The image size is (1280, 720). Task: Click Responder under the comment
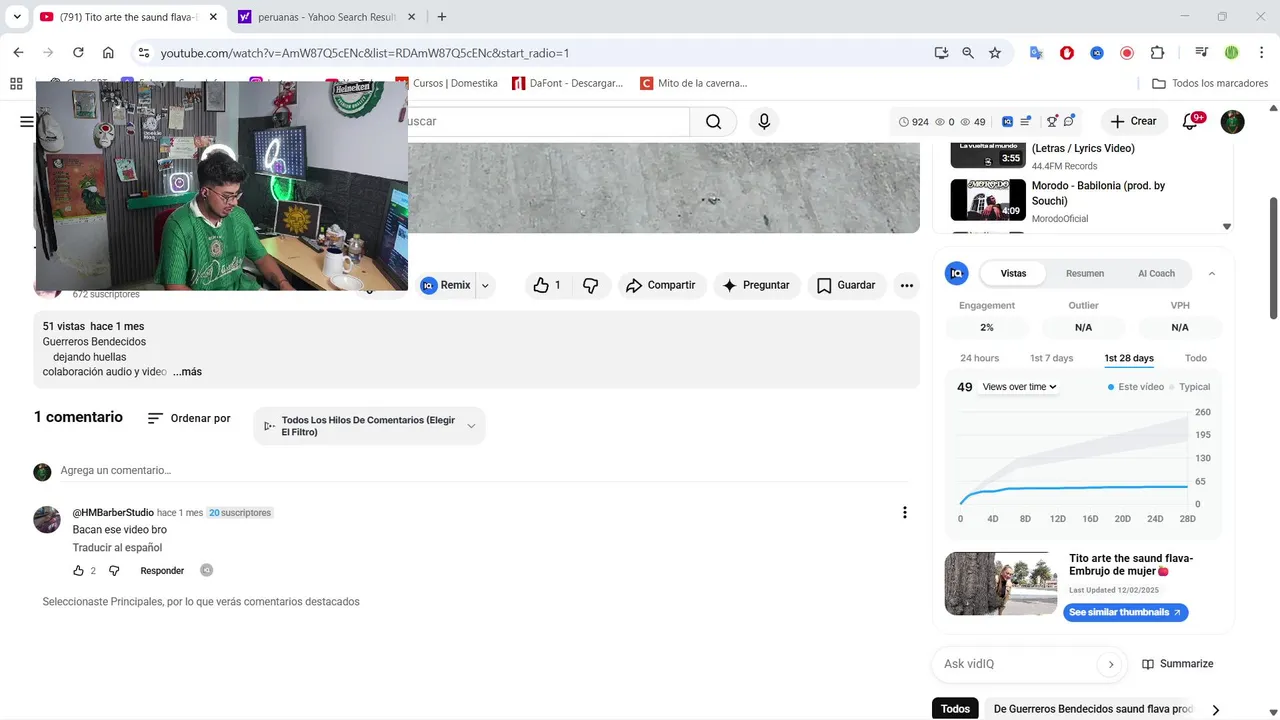162,571
